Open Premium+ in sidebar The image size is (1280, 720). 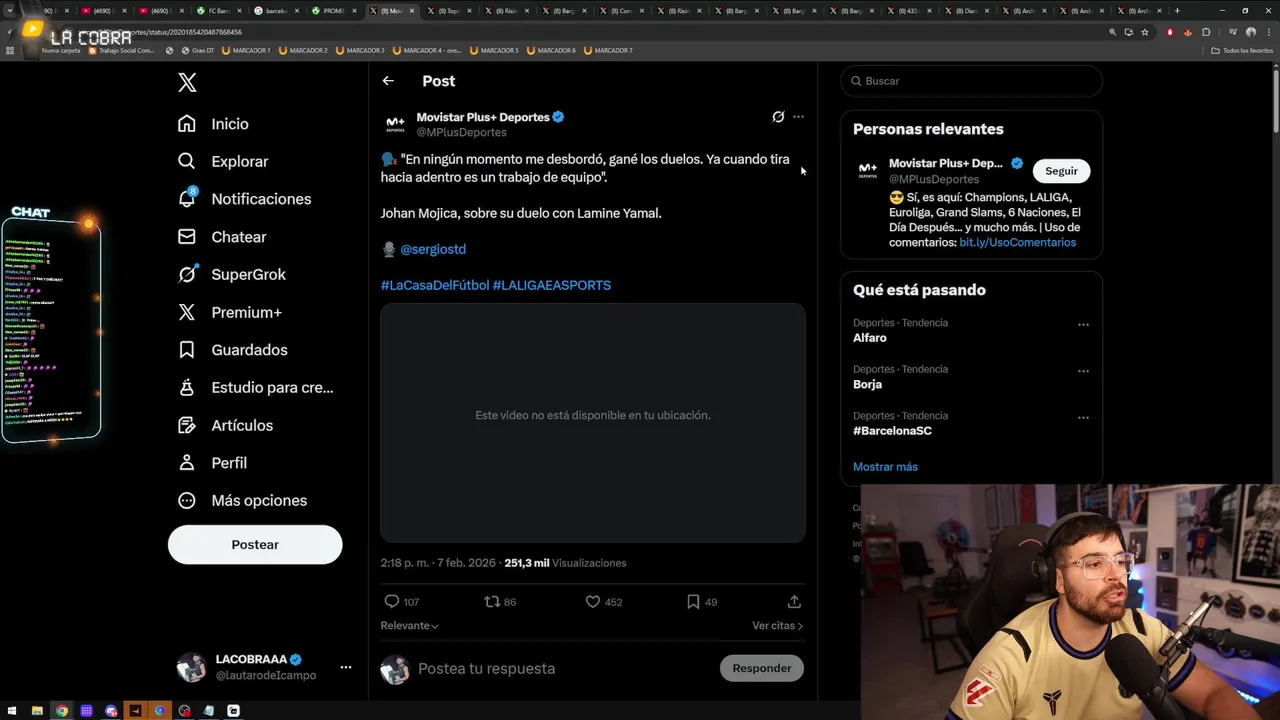click(x=229, y=312)
